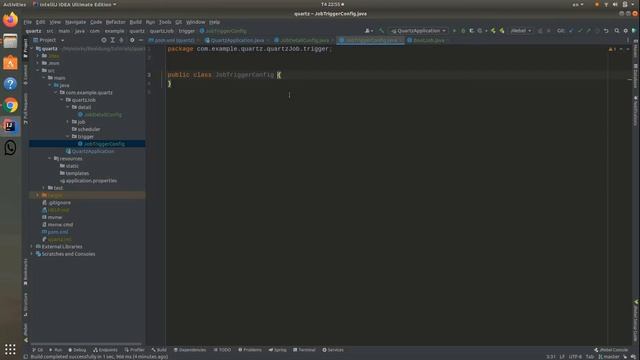The image size is (640, 360).
Task: Place cursor after JobTriggerConfig class name
Action: pyautogui.click(x=274, y=75)
